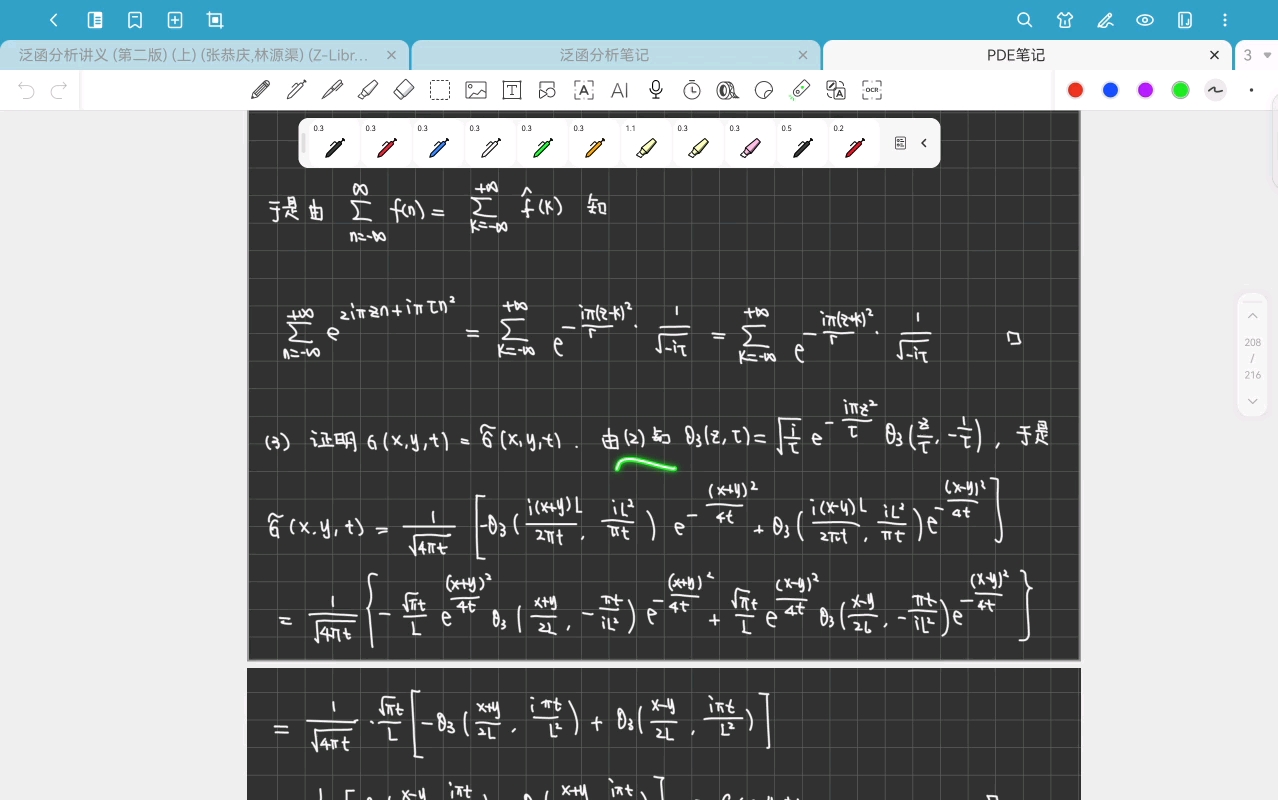This screenshot has height=800, width=1278.
Task: Select the Shapes tool
Action: tap(547, 90)
